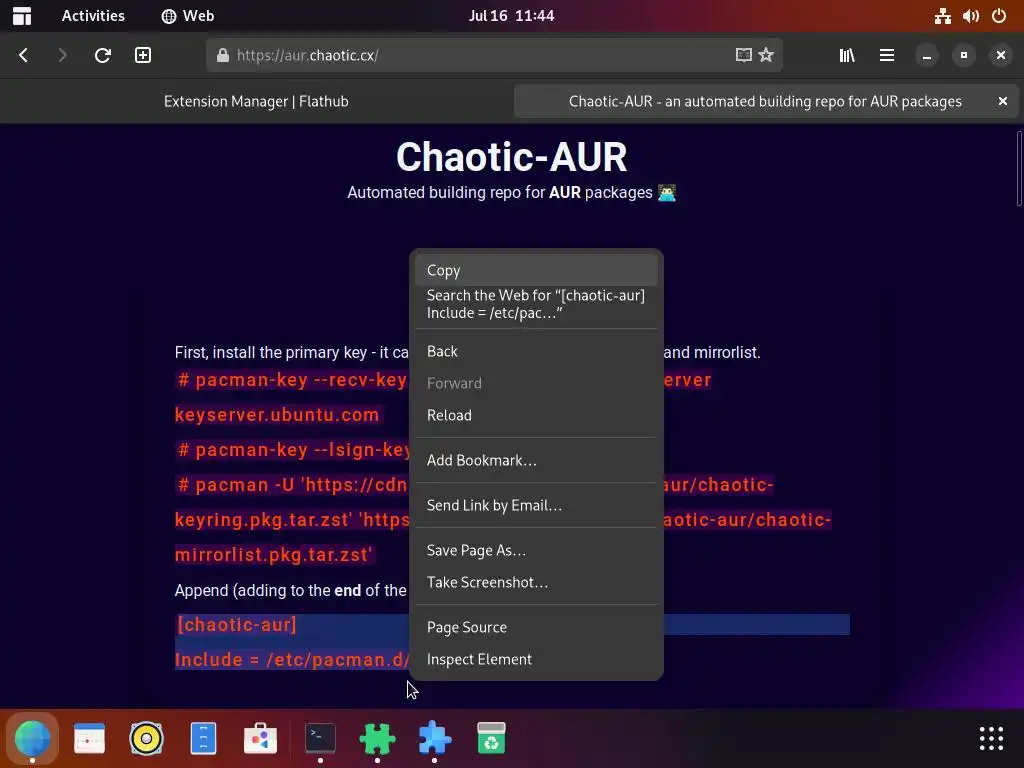Choose Reload in the context menu
1024x768 pixels.
[536, 415]
